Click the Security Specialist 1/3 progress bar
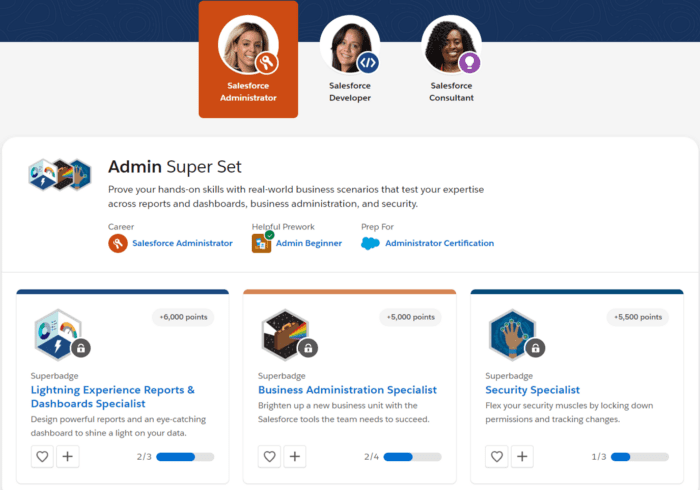This screenshot has width=700, height=490. pos(640,457)
